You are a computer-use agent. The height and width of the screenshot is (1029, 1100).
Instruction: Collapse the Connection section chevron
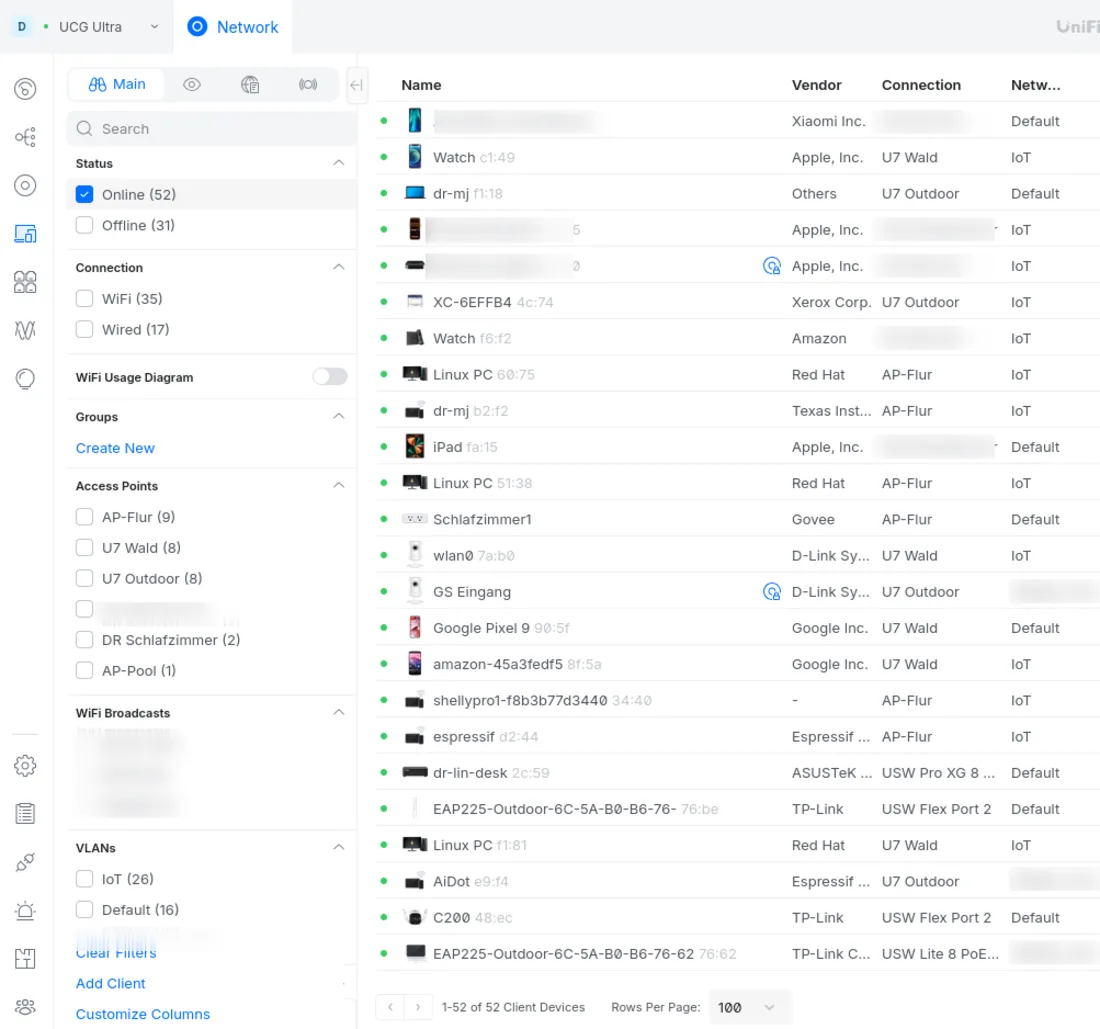tap(339, 267)
